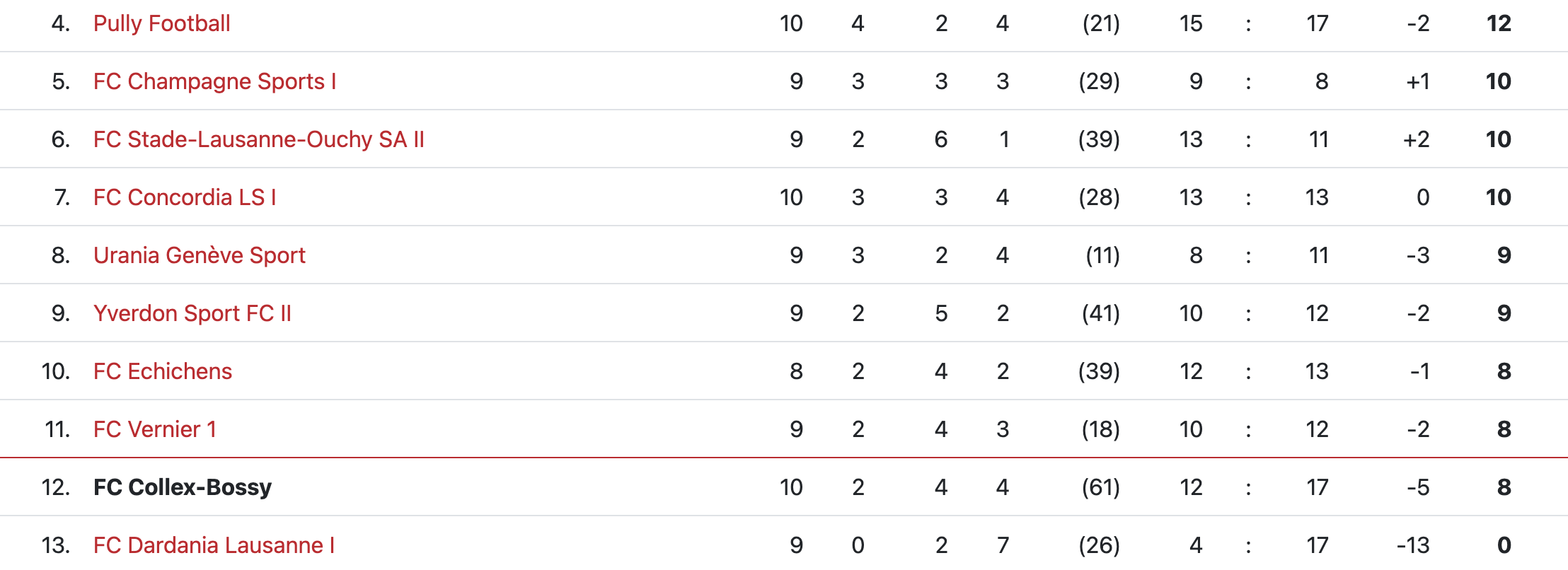Click the +1 goal difference for FC Champagne
The width and height of the screenshot is (1568, 570).
pyautogui.click(x=1417, y=81)
